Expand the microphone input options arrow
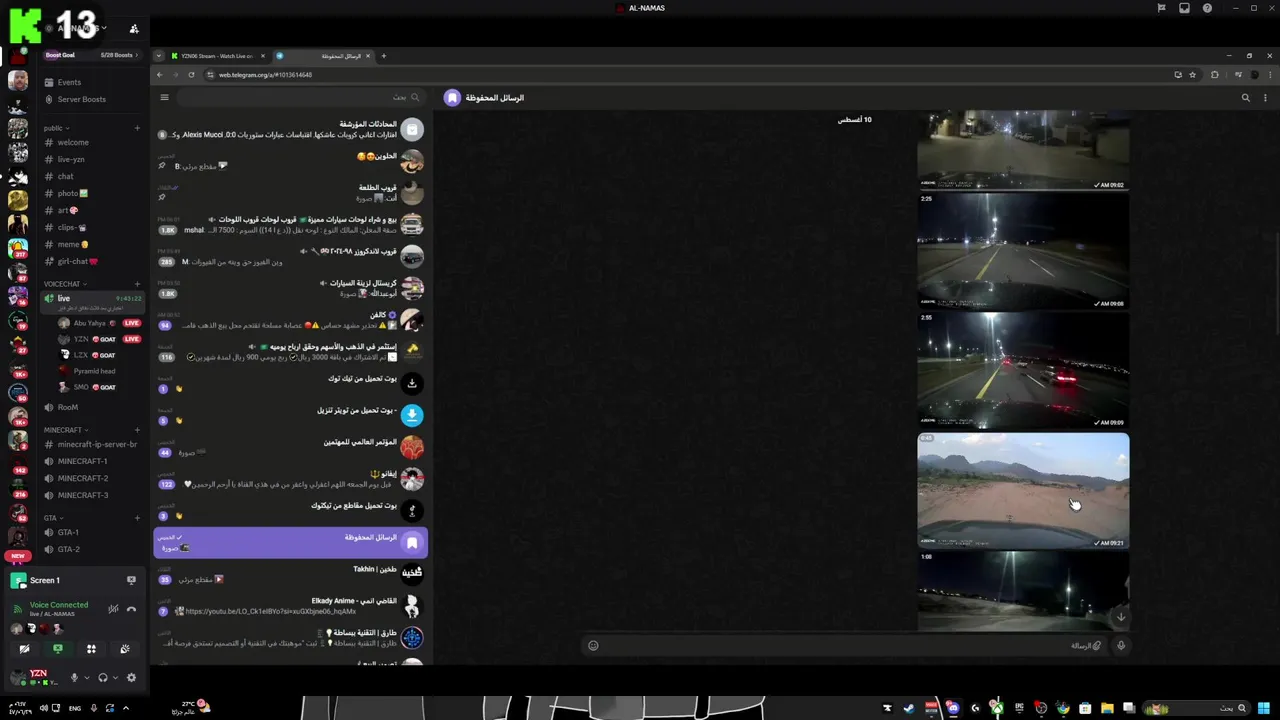This screenshot has width=1280, height=720. pyautogui.click(x=86, y=677)
